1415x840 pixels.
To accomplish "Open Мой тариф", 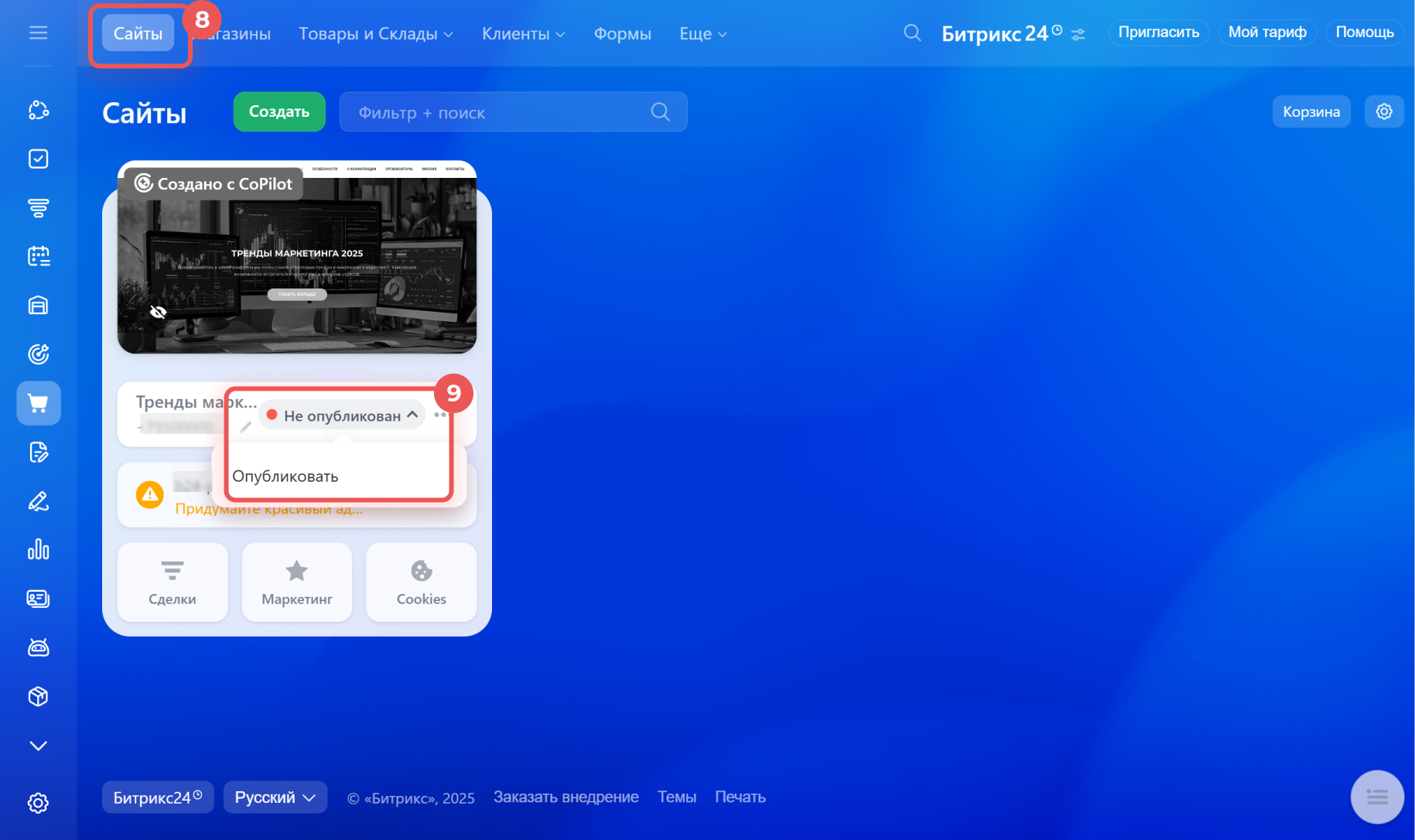I will tap(1267, 32).
